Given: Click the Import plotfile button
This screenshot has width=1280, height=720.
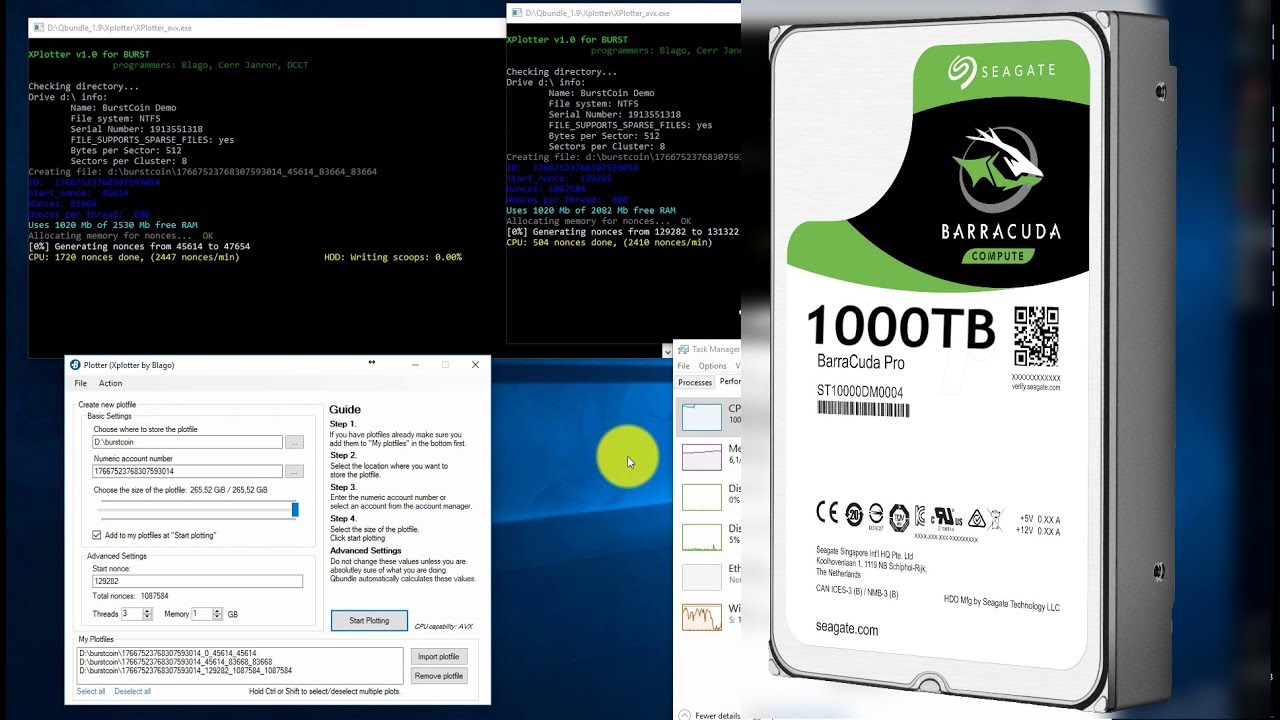Looking at the screenshot, I should pyautogui.click(x=438, y=657).
